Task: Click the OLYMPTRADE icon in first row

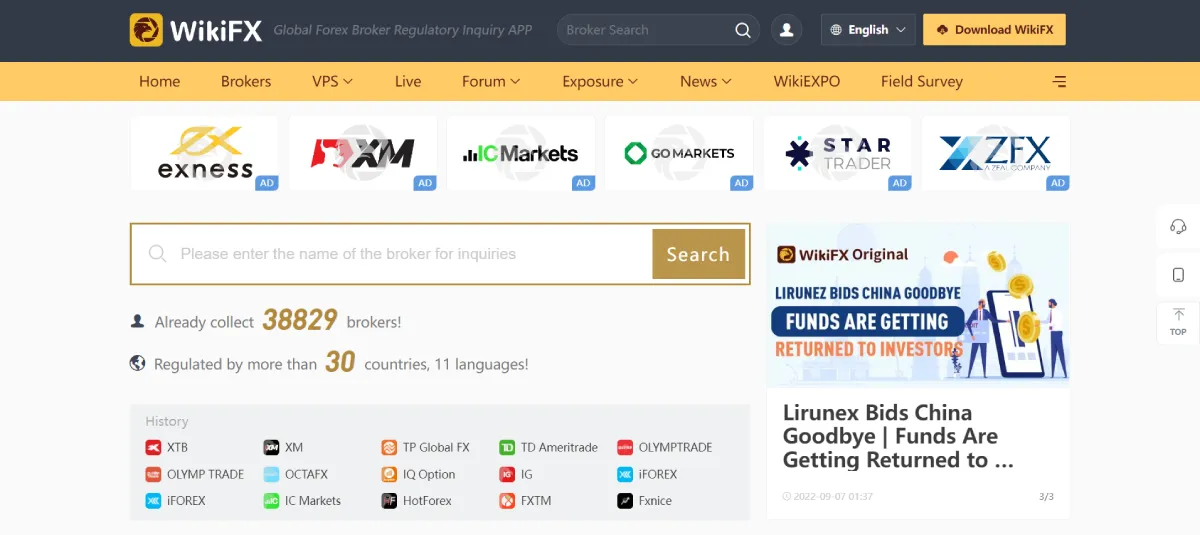Action: [x=625, y=447]
